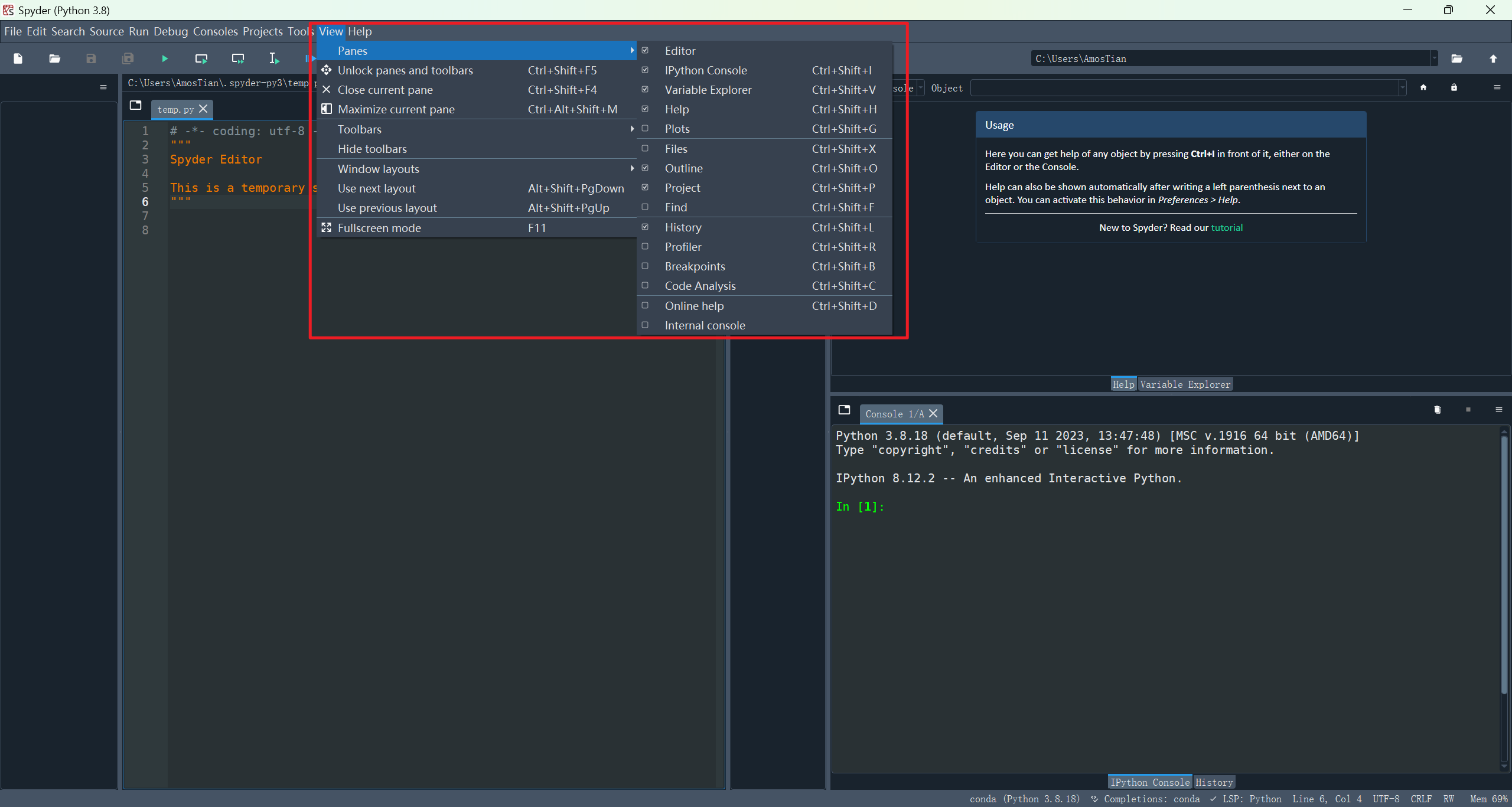Run cell and advance toolbar icon
This screenshot has width=1512, height=807.
click(x=238, y=58)
